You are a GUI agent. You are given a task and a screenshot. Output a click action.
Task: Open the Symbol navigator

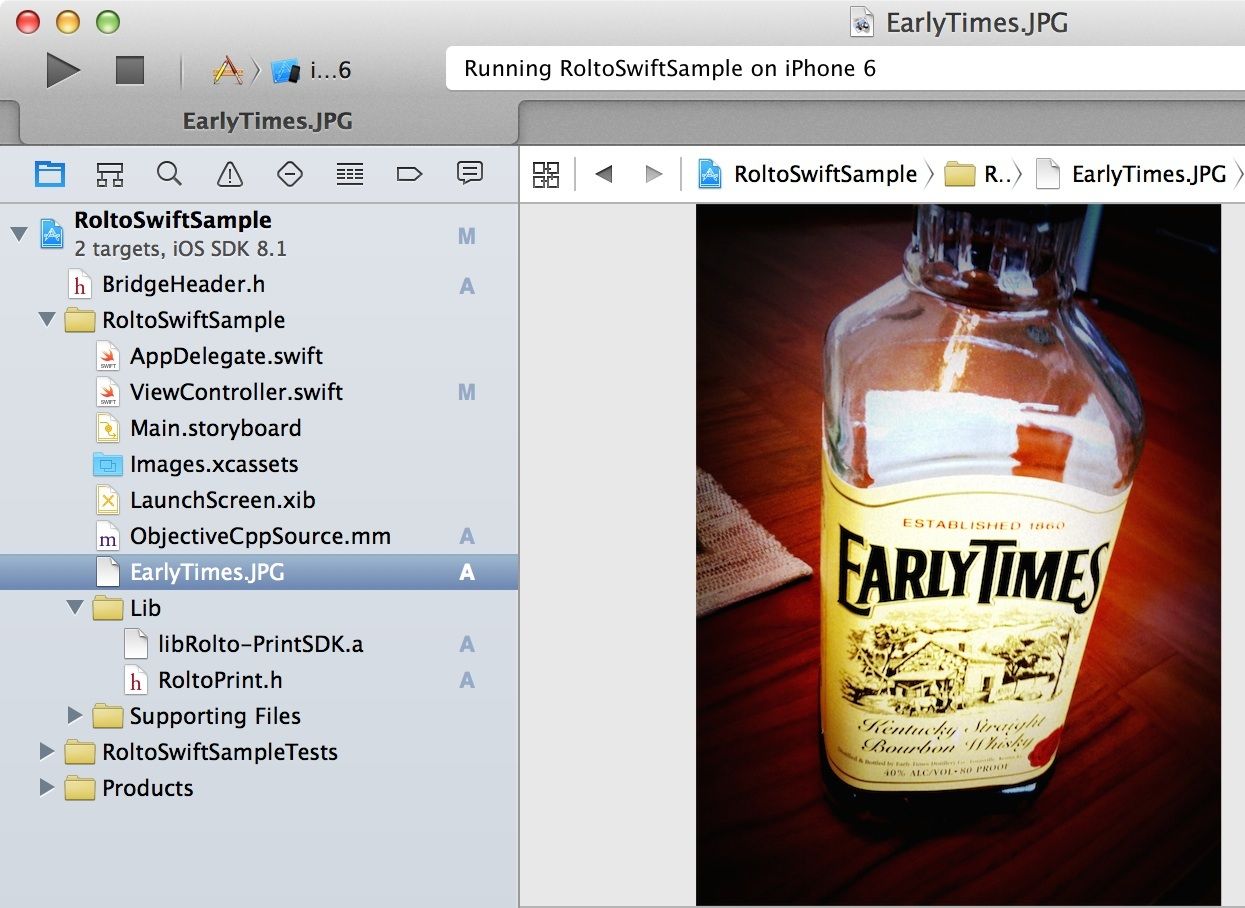(110, 174)
